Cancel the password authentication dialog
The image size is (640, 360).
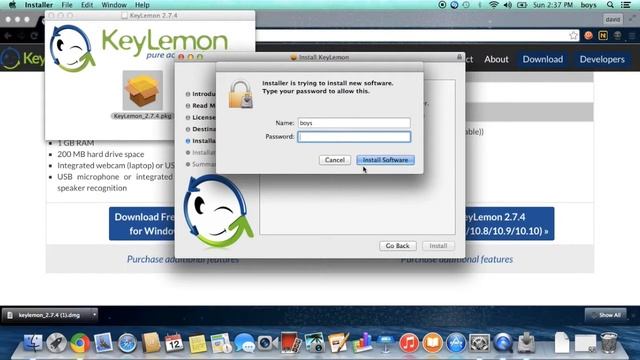point(335,160)
